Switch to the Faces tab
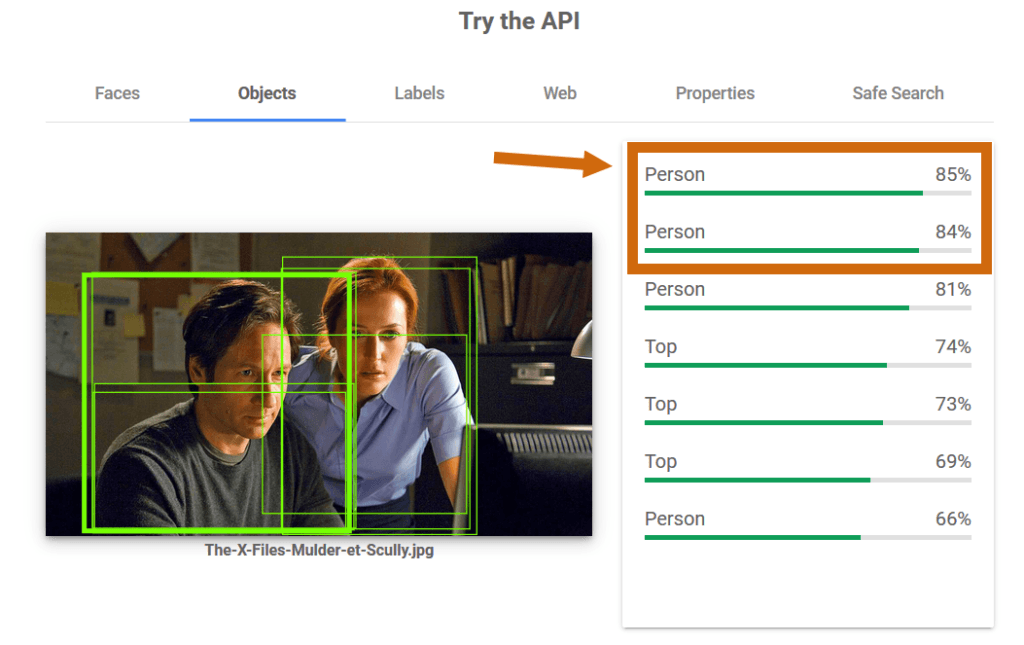The image size is (1024, 645). pos(118,93)
